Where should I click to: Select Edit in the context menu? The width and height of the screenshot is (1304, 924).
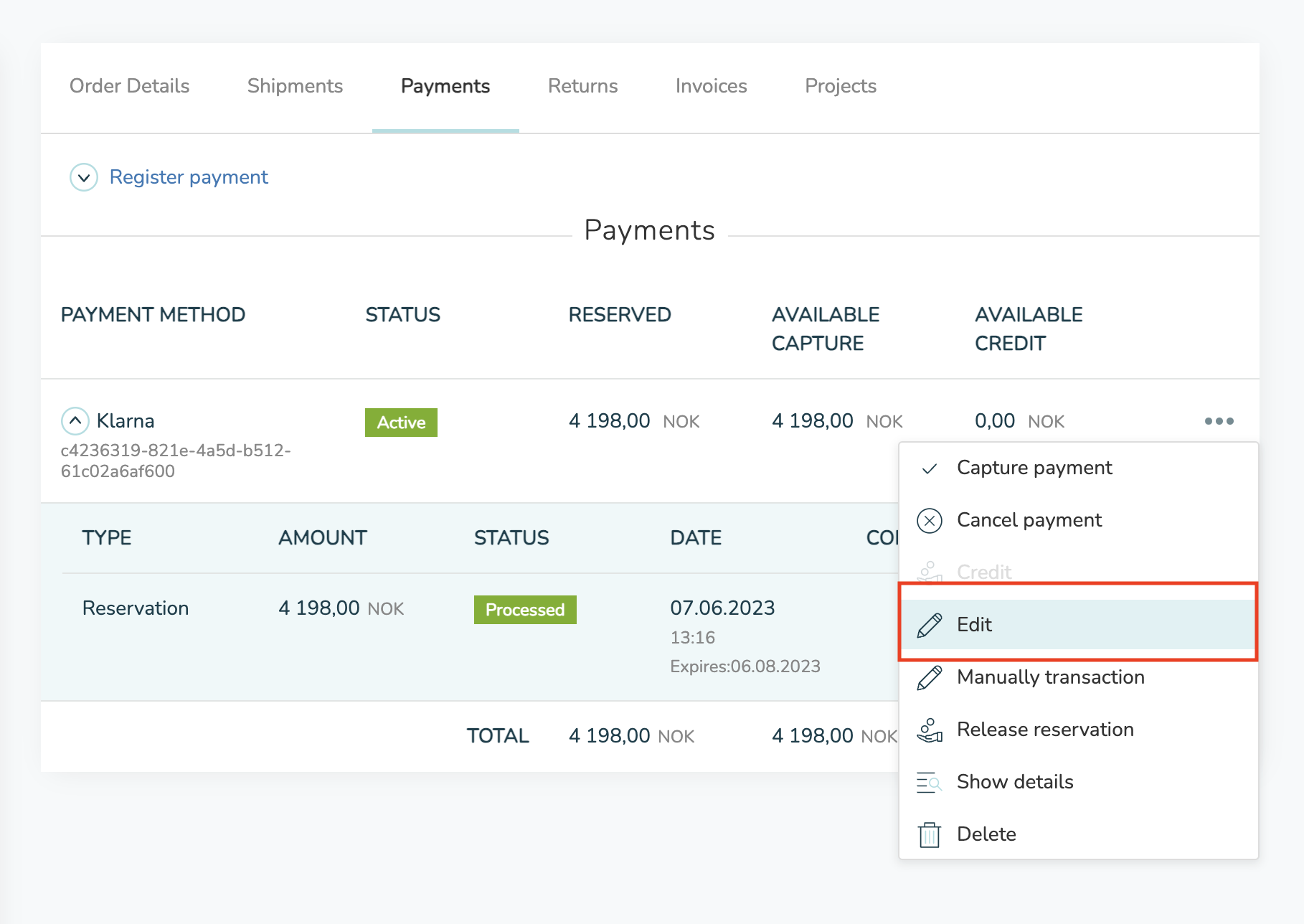click(1079, 624)
